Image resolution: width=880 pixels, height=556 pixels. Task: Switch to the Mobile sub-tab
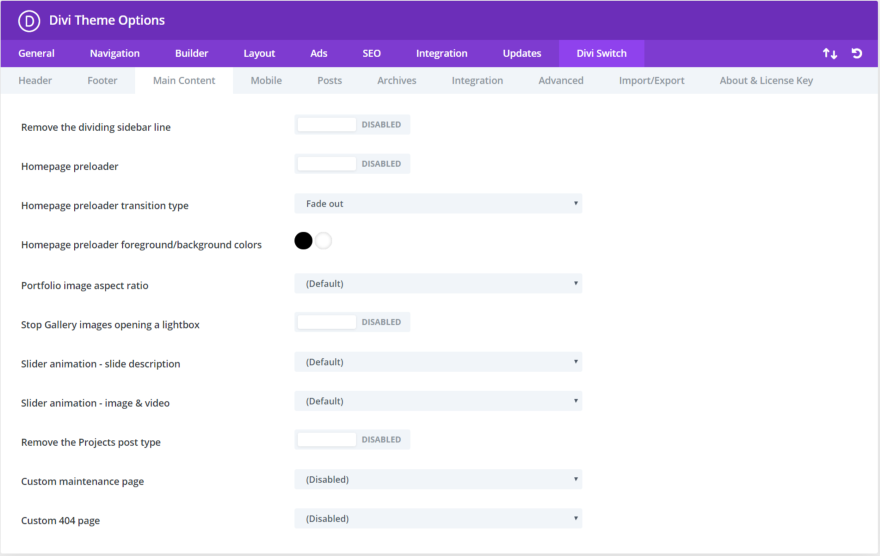(x=266, y=80)
